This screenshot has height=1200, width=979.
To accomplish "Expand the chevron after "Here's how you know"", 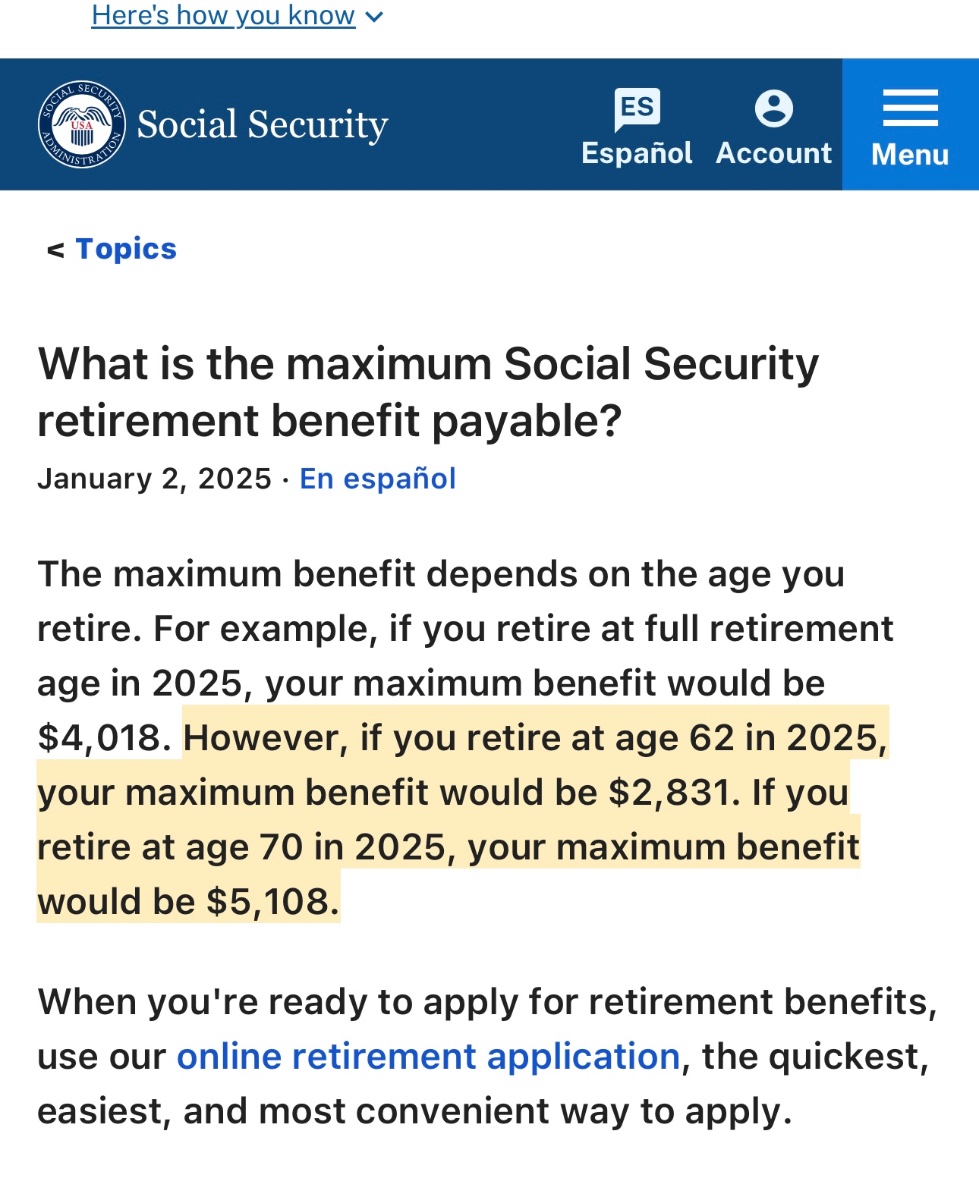I will tap(375, 17).
